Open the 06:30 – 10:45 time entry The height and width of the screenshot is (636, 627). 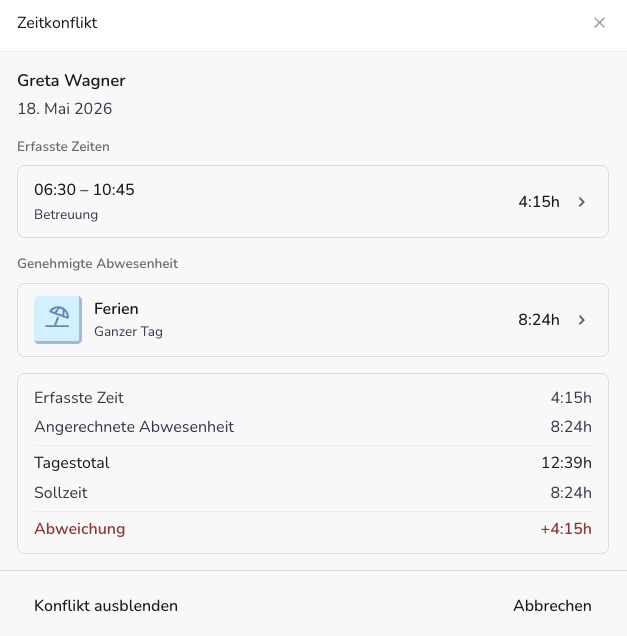[x=313, y=202]
